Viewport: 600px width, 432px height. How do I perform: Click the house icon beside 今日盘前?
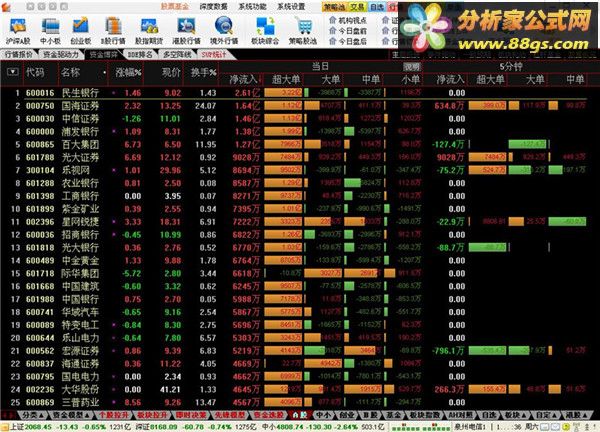coord(332,31)
